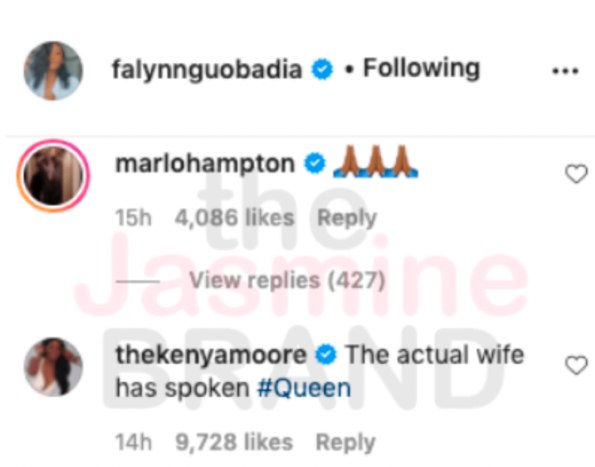This screenshot has width=595, height=467.
Task: Open the three-dot options menu
Action: 565,71
